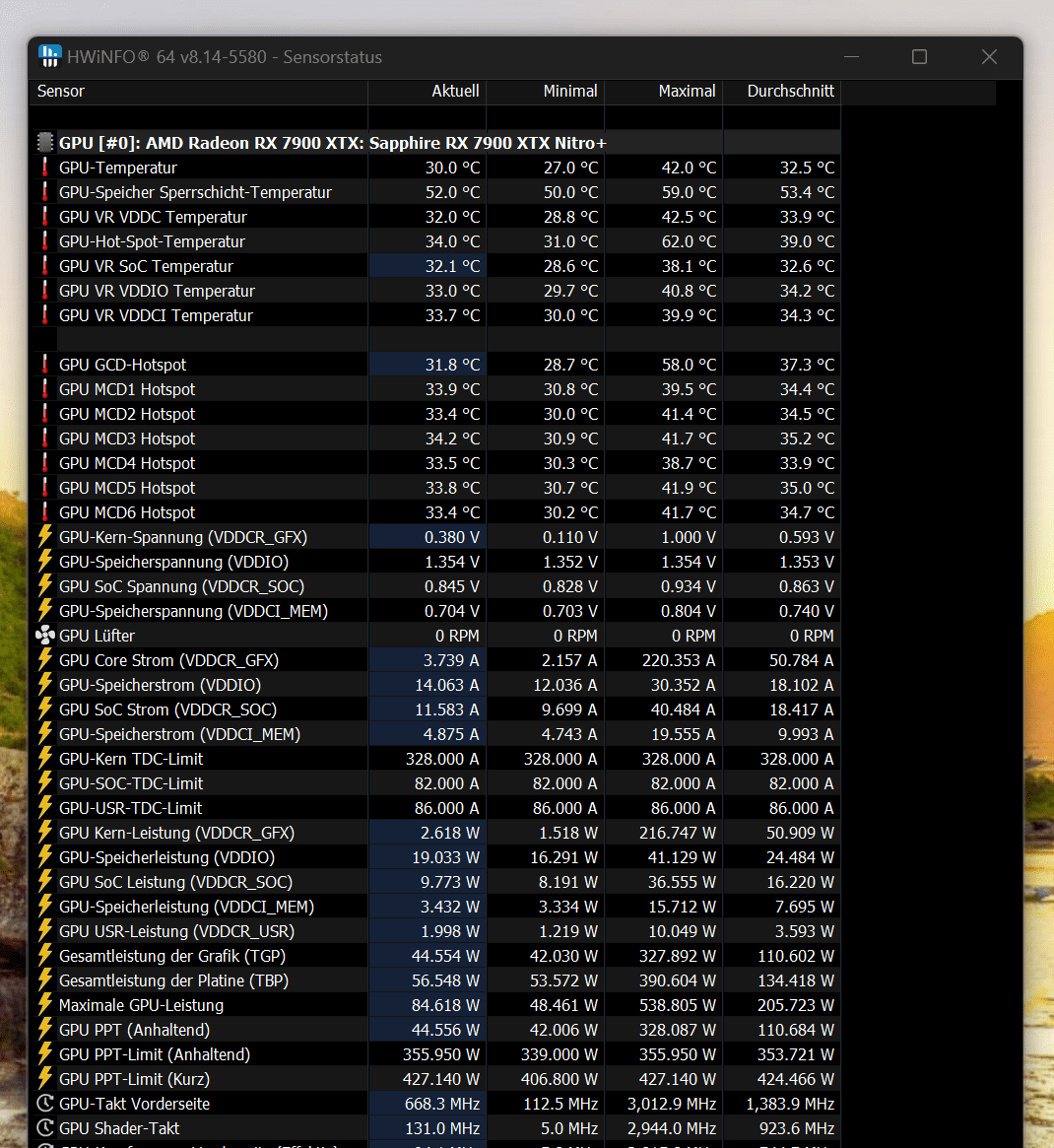Click lightning icon beside GPU PPT (Anhaltend)

point(45,1030)
